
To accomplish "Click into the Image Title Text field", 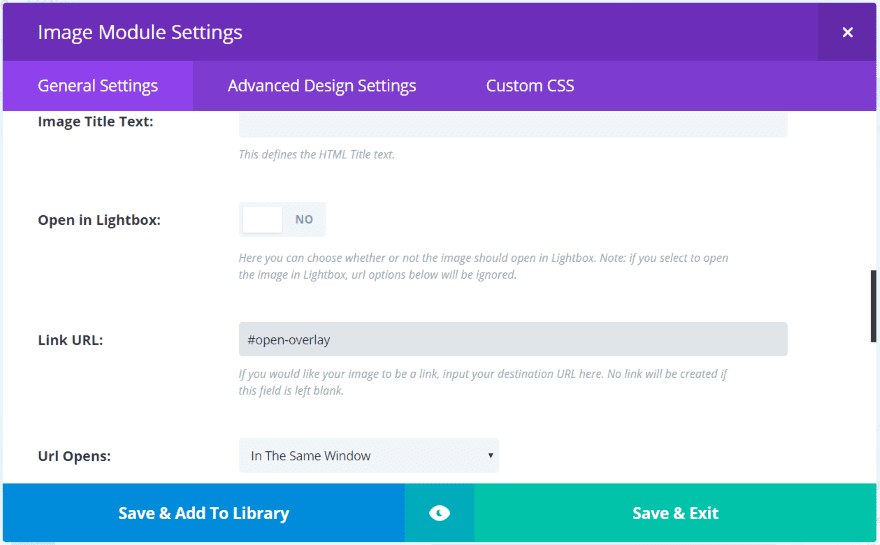I will point(513,125).
